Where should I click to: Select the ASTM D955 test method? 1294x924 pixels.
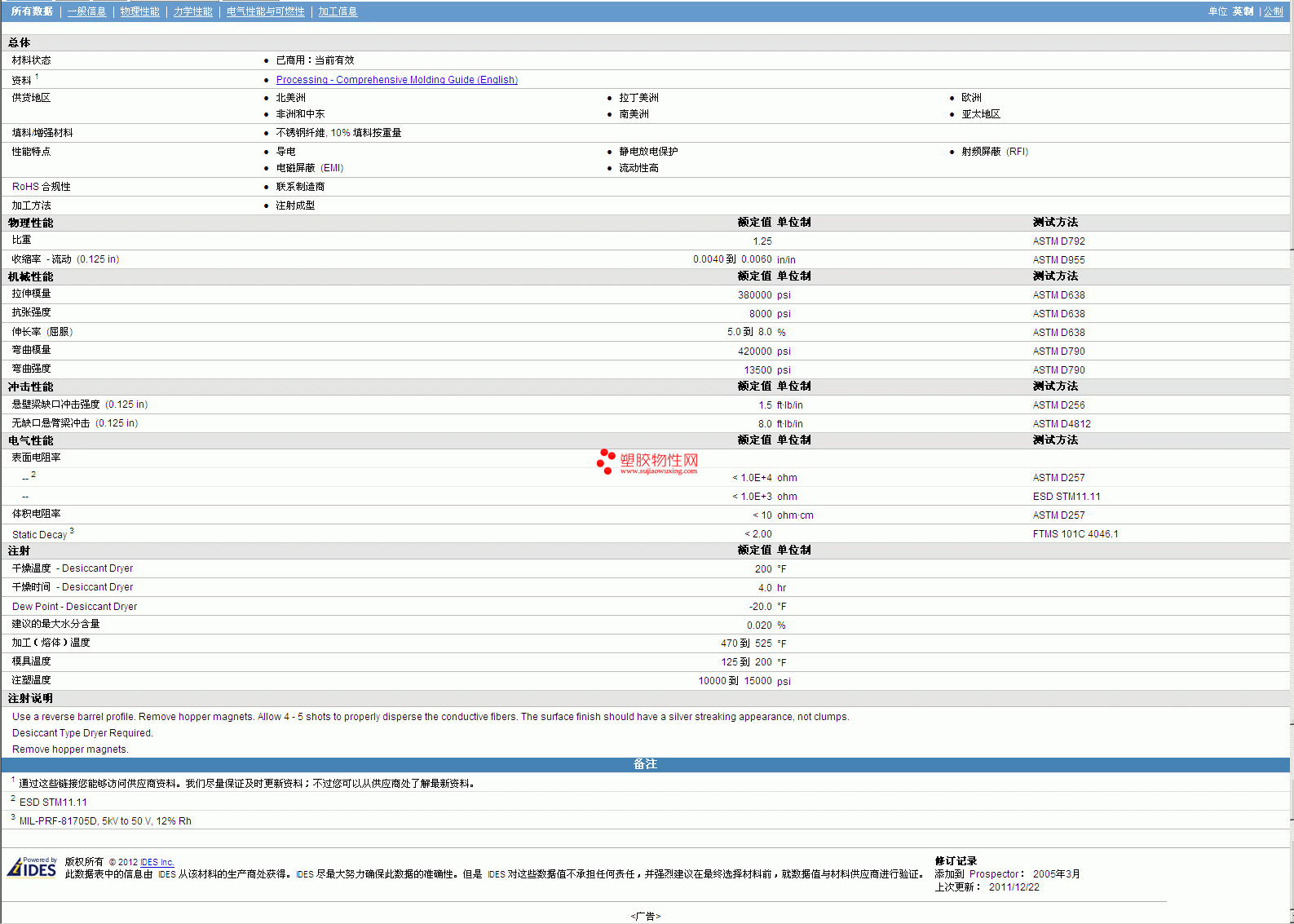pyautogui.click(x=1058, y=260)
